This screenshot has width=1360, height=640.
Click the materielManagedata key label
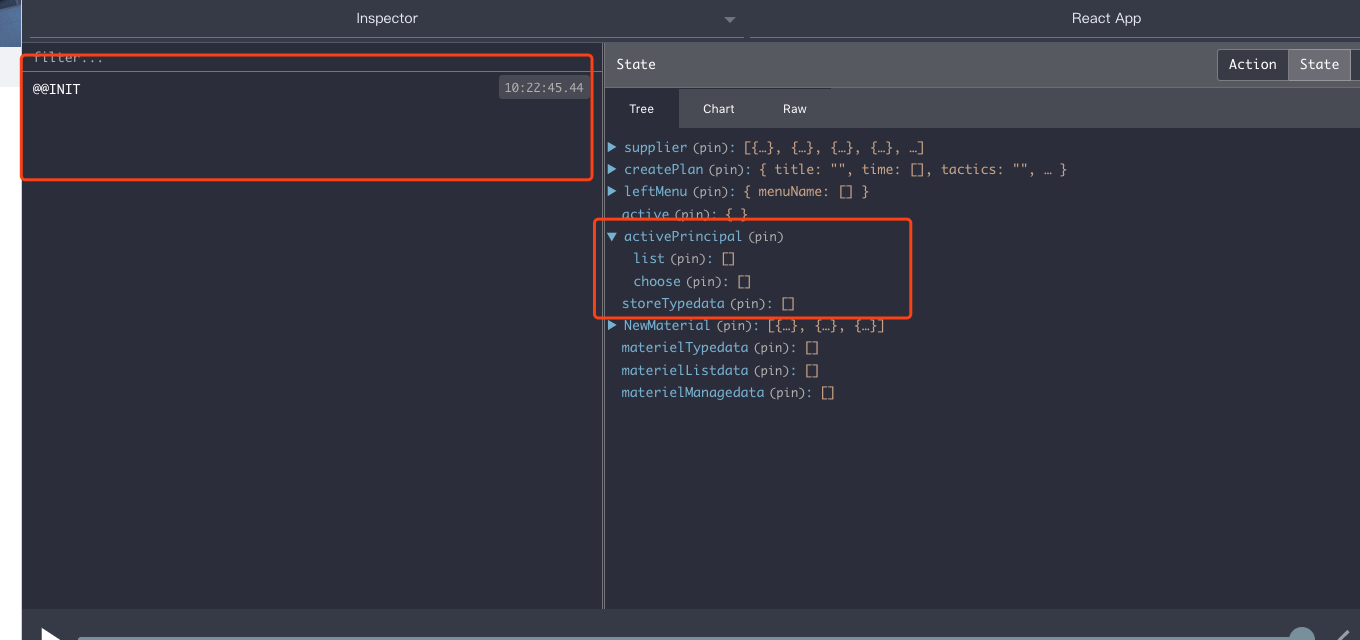pyautogui.click(x=693, y=392)
